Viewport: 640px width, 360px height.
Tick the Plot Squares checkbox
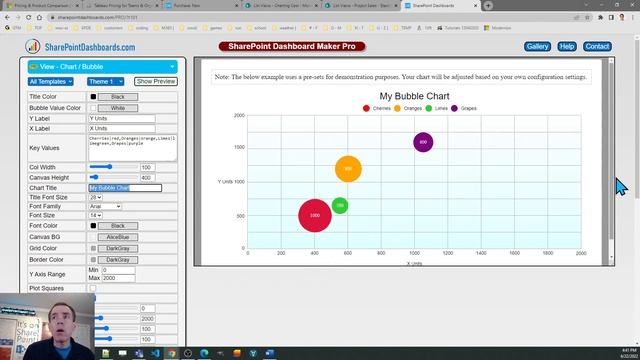(93, 289)
